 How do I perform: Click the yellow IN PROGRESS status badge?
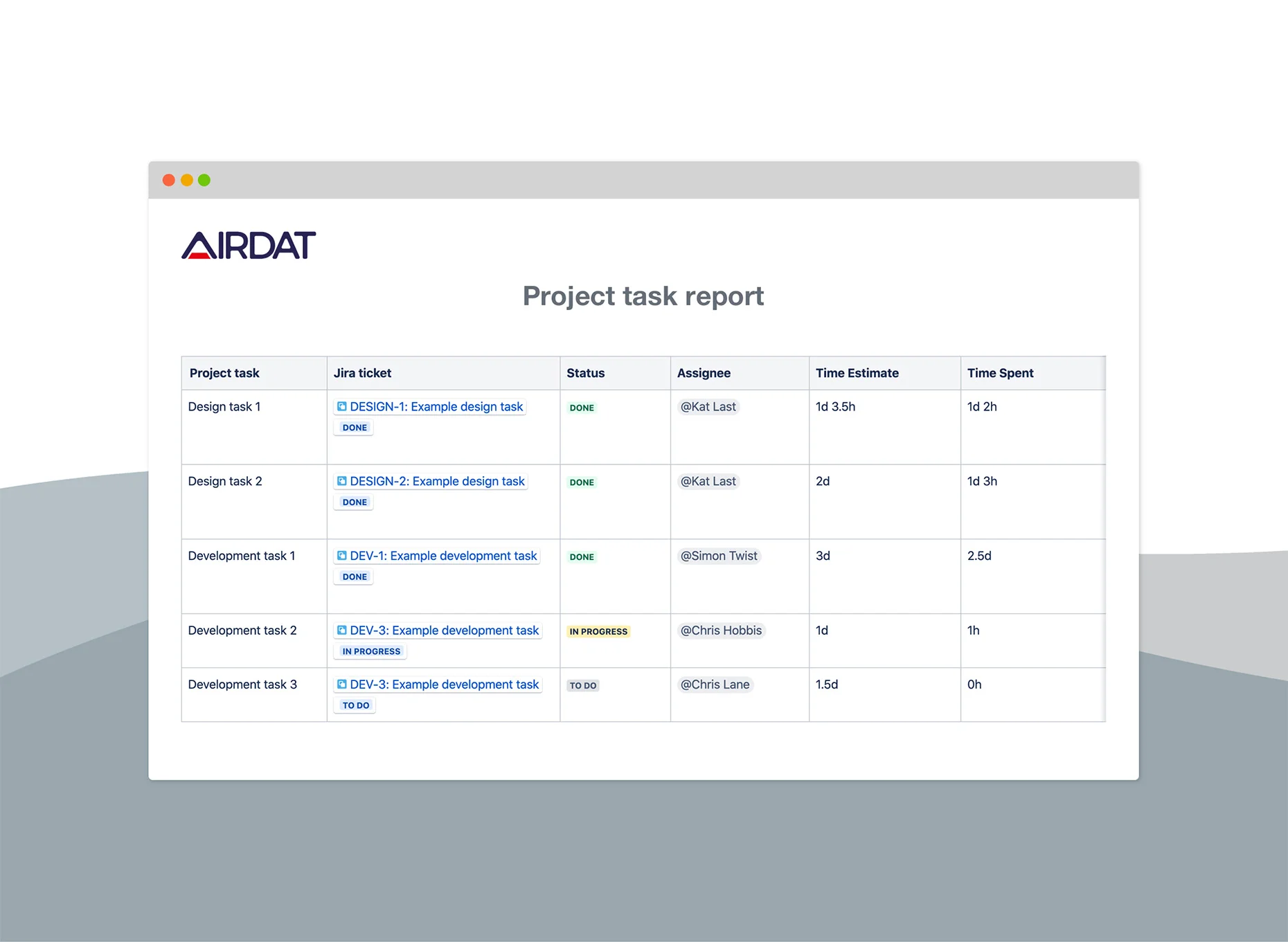[x=598, y=632]
